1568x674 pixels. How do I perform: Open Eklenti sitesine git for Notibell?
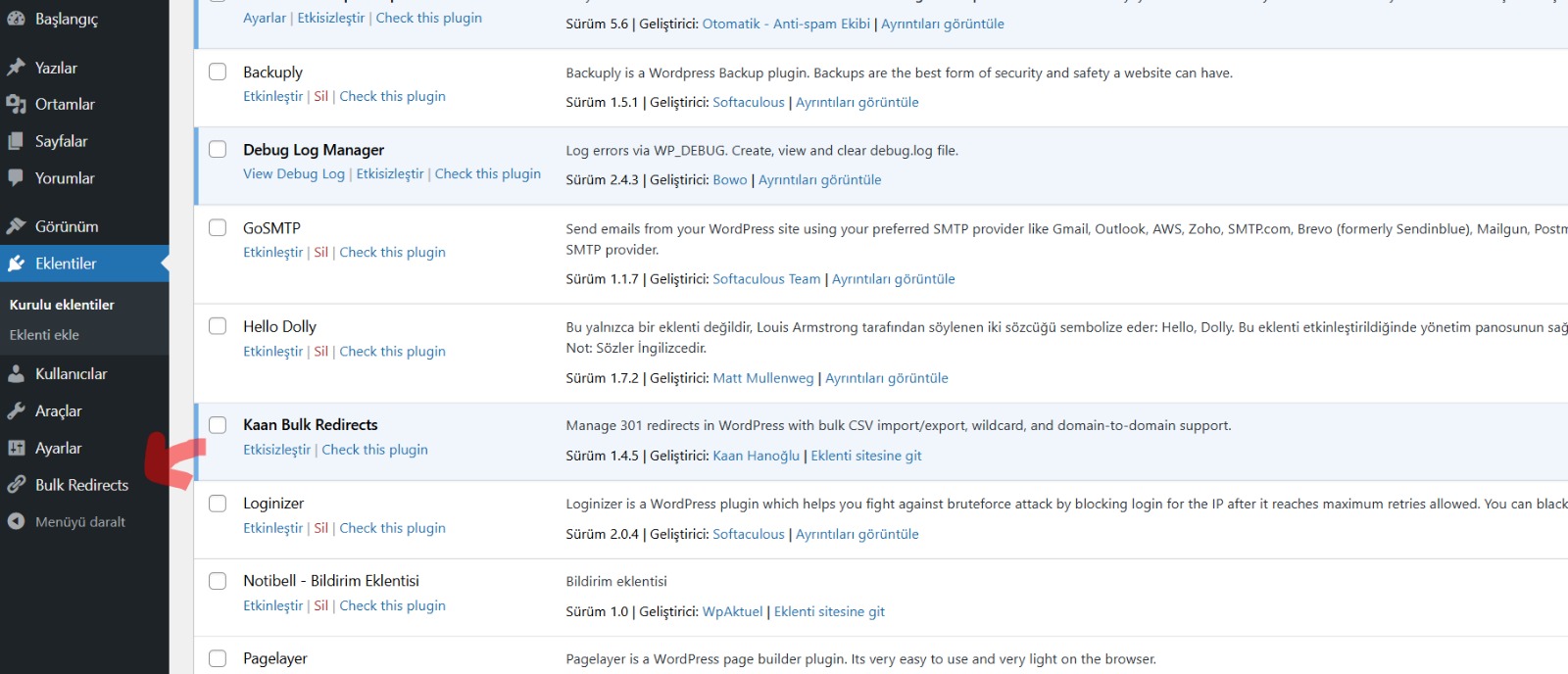[829, 612]
